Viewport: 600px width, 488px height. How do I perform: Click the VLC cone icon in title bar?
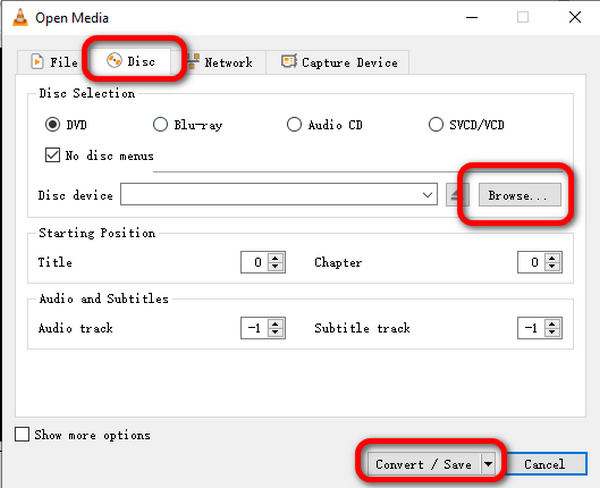[20, 17]
